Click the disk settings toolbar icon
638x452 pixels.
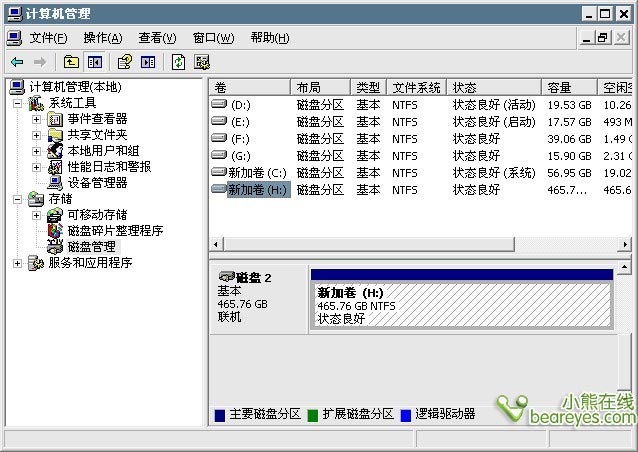(x=201, y=62)
